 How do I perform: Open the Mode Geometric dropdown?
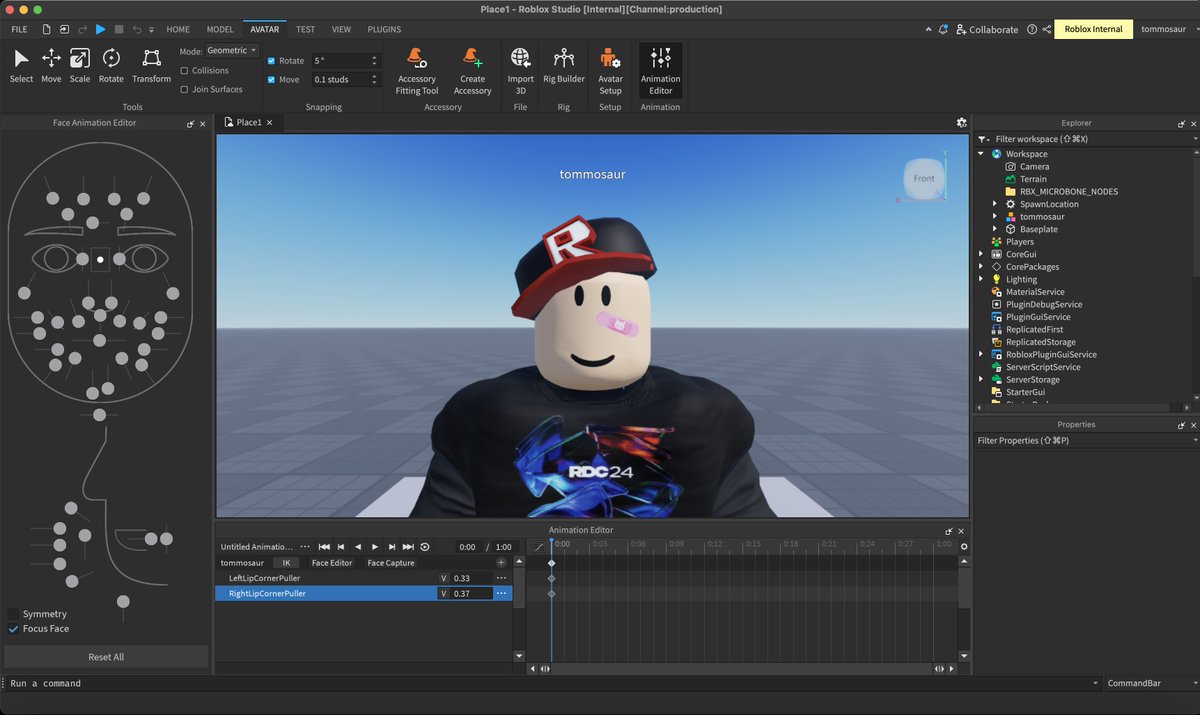(233, 50)
